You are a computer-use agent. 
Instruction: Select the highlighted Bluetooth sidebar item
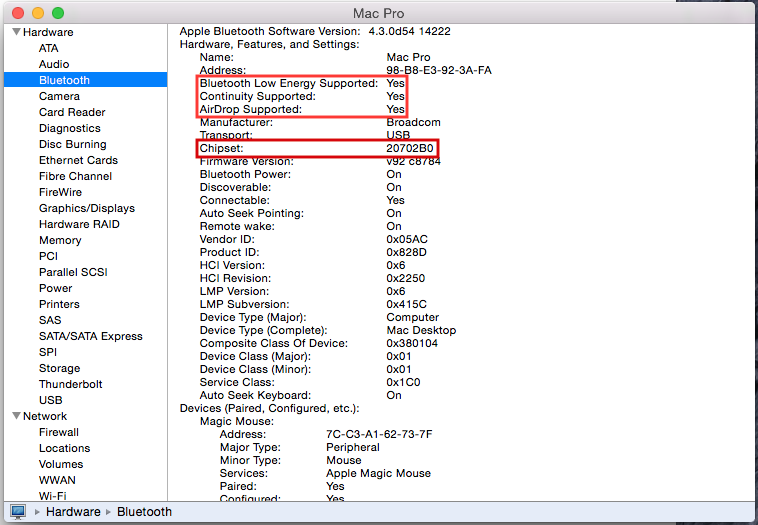pos(86,80)
